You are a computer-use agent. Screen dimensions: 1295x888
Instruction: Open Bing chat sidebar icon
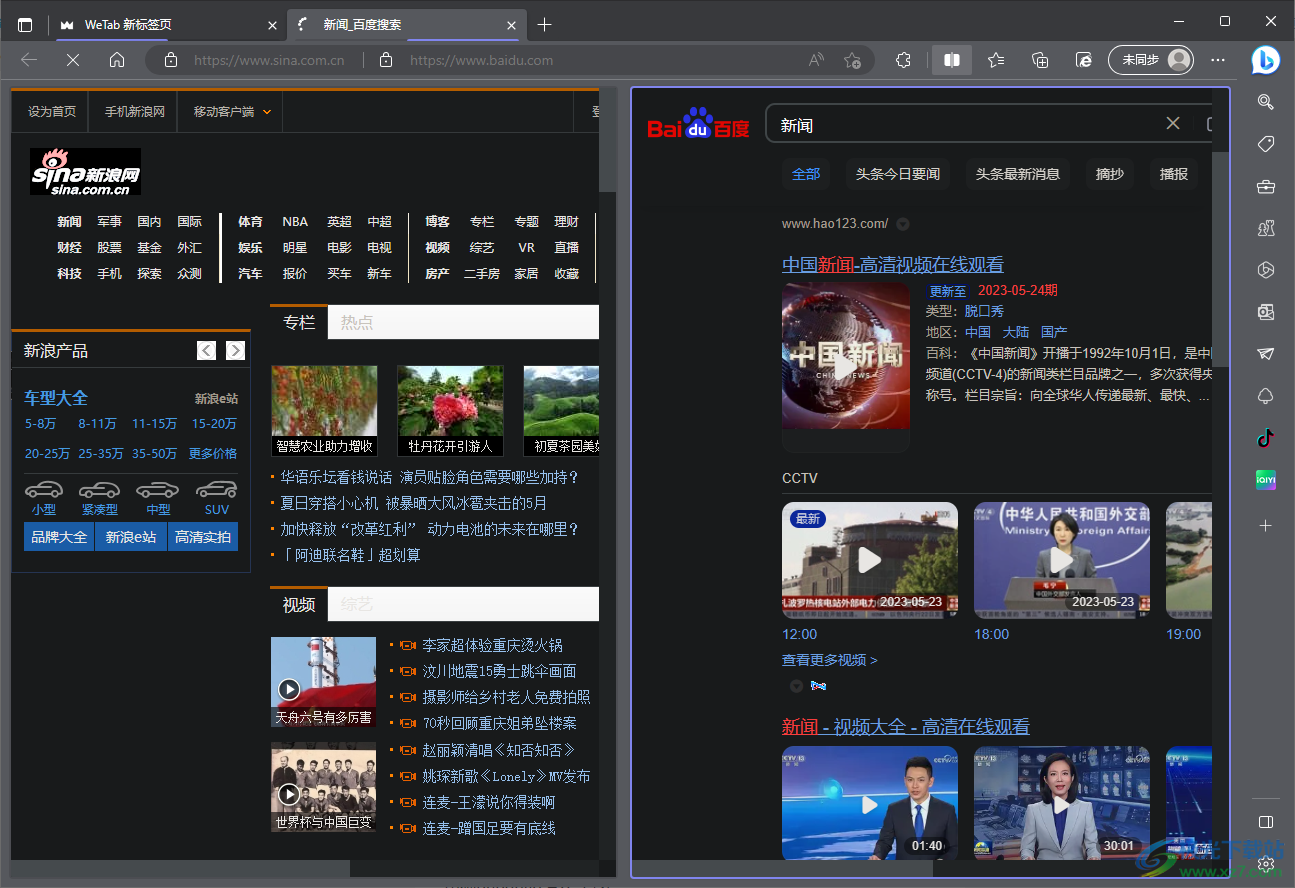1265,60
